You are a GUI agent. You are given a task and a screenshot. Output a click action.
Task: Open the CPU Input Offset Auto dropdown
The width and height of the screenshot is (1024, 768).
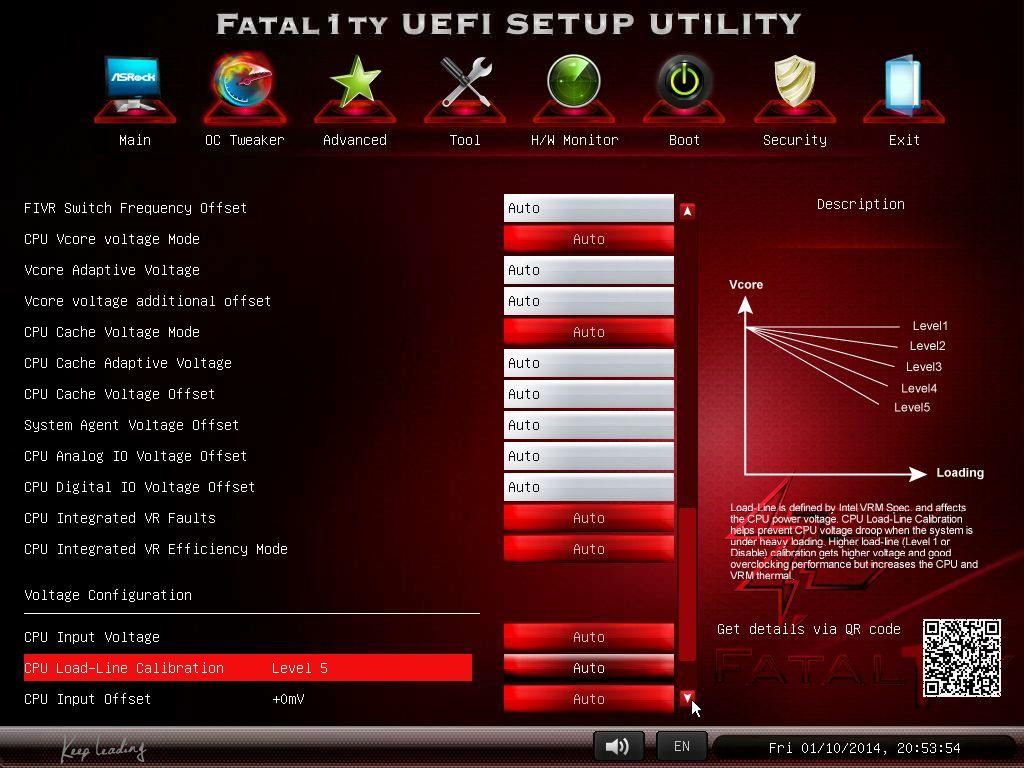588,699
